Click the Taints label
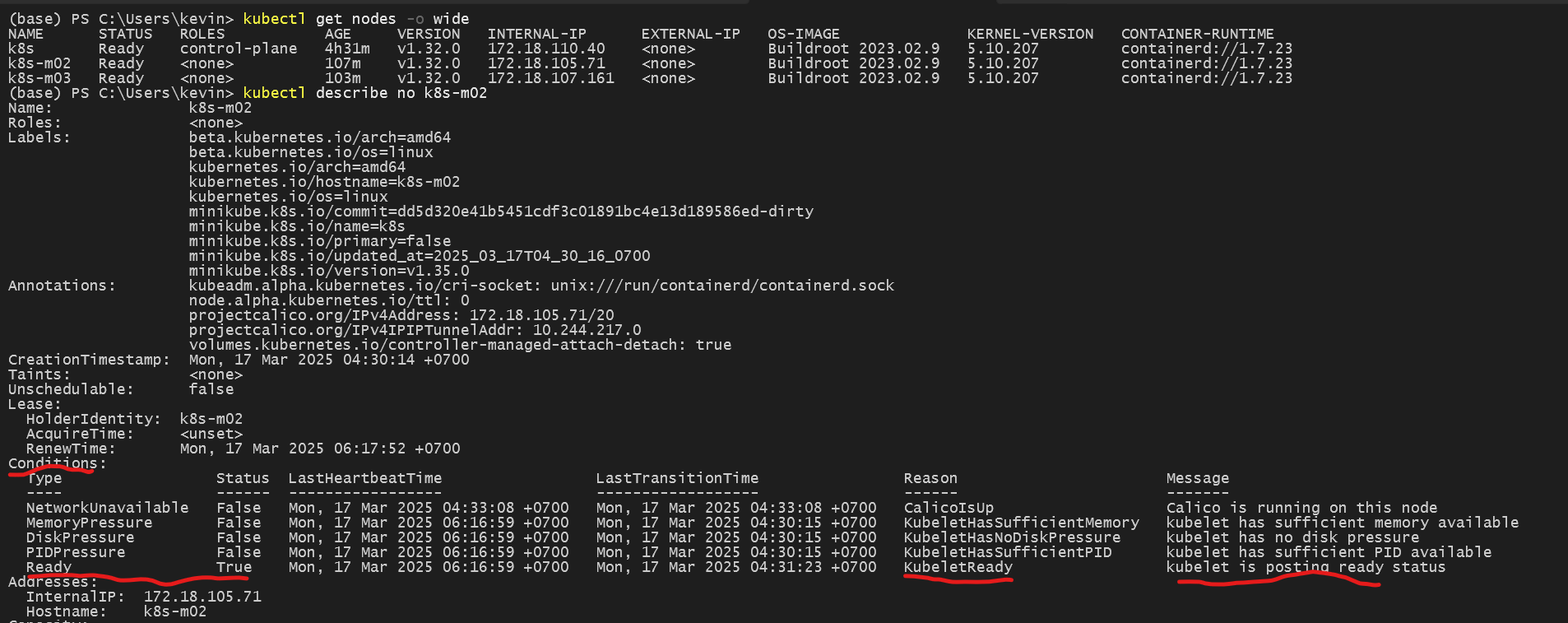This screenshot has height=623, width=1568. tap(39, 374)
